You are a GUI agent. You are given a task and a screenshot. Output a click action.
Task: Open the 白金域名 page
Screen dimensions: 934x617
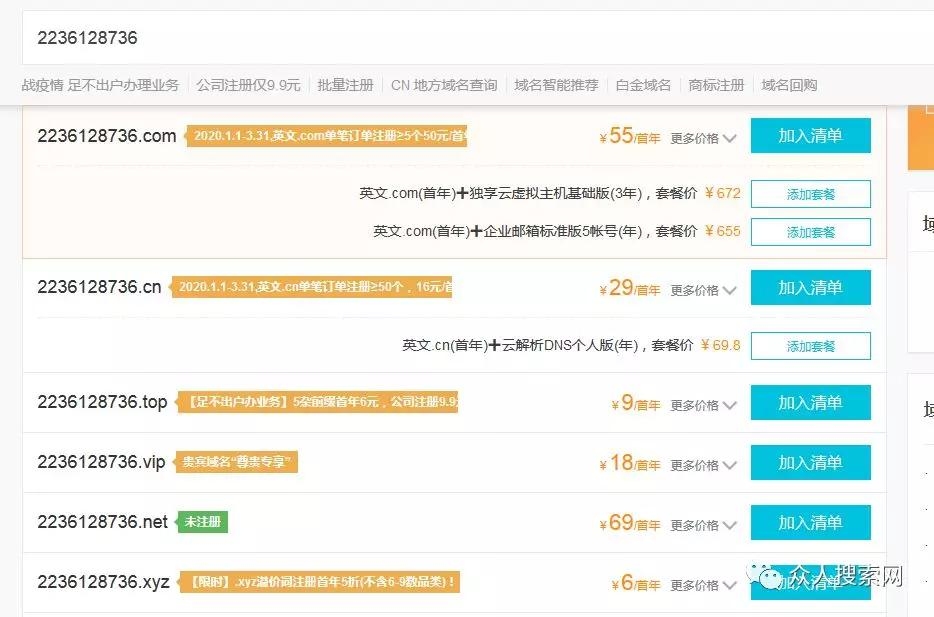tap(644, 85)
